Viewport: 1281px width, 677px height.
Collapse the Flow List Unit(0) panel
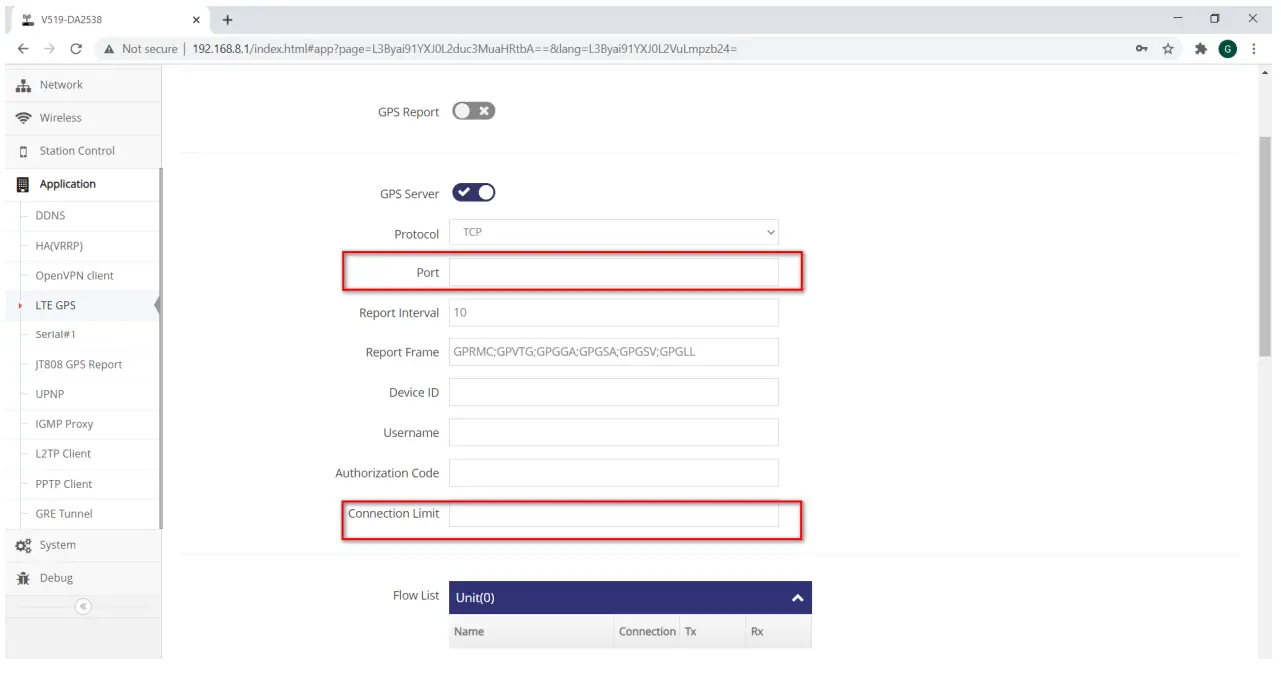797,598
